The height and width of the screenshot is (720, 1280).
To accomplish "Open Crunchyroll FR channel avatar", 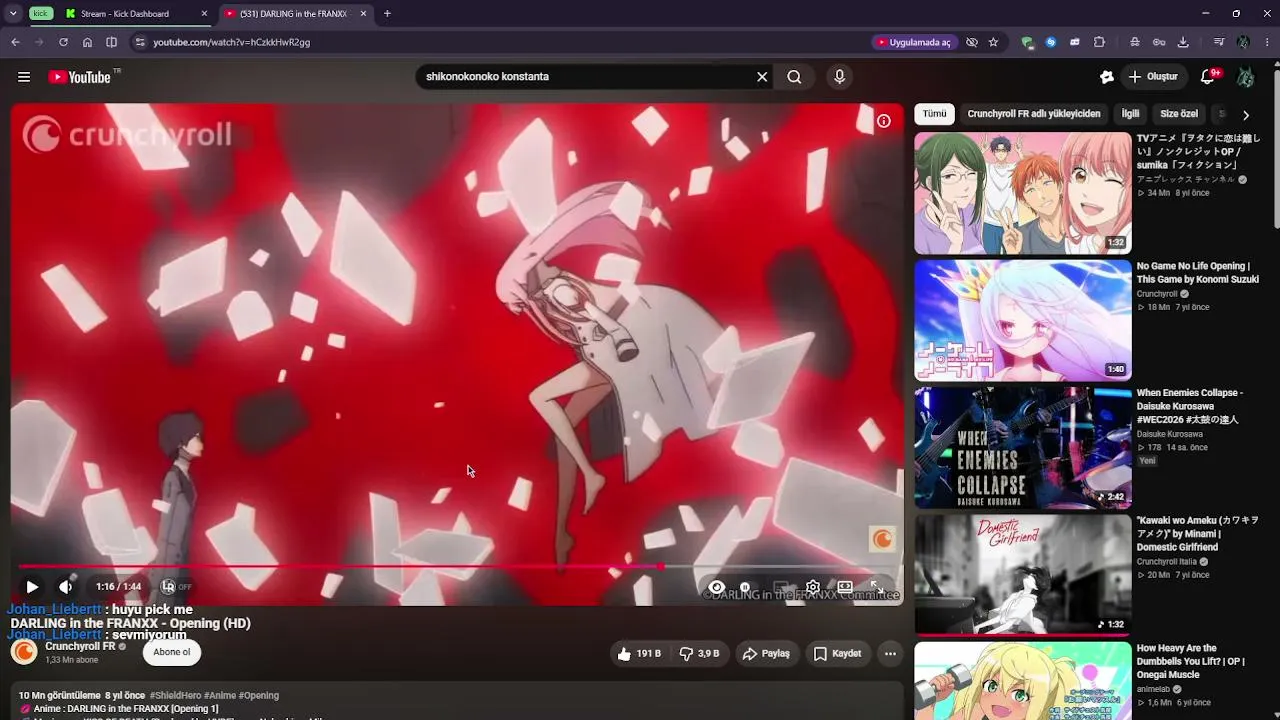I will [x=24, y=652].
